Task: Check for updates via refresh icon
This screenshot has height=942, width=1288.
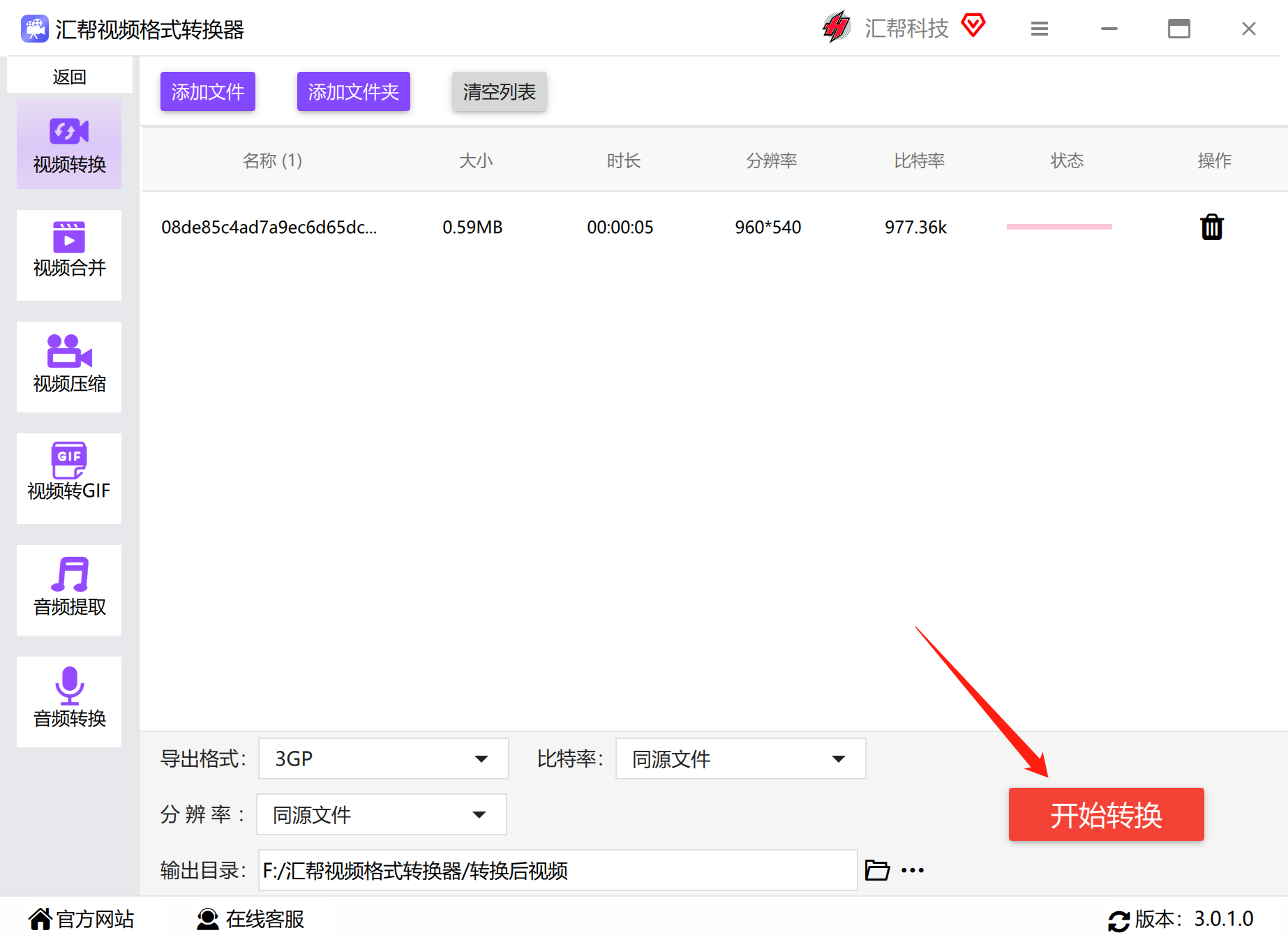Action: point(1118,920)
